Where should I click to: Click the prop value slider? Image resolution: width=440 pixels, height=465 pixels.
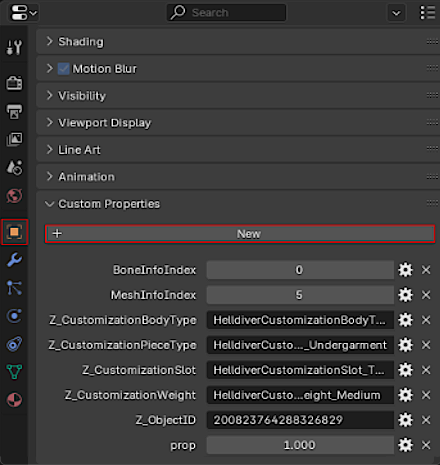[x=300, y=445]
